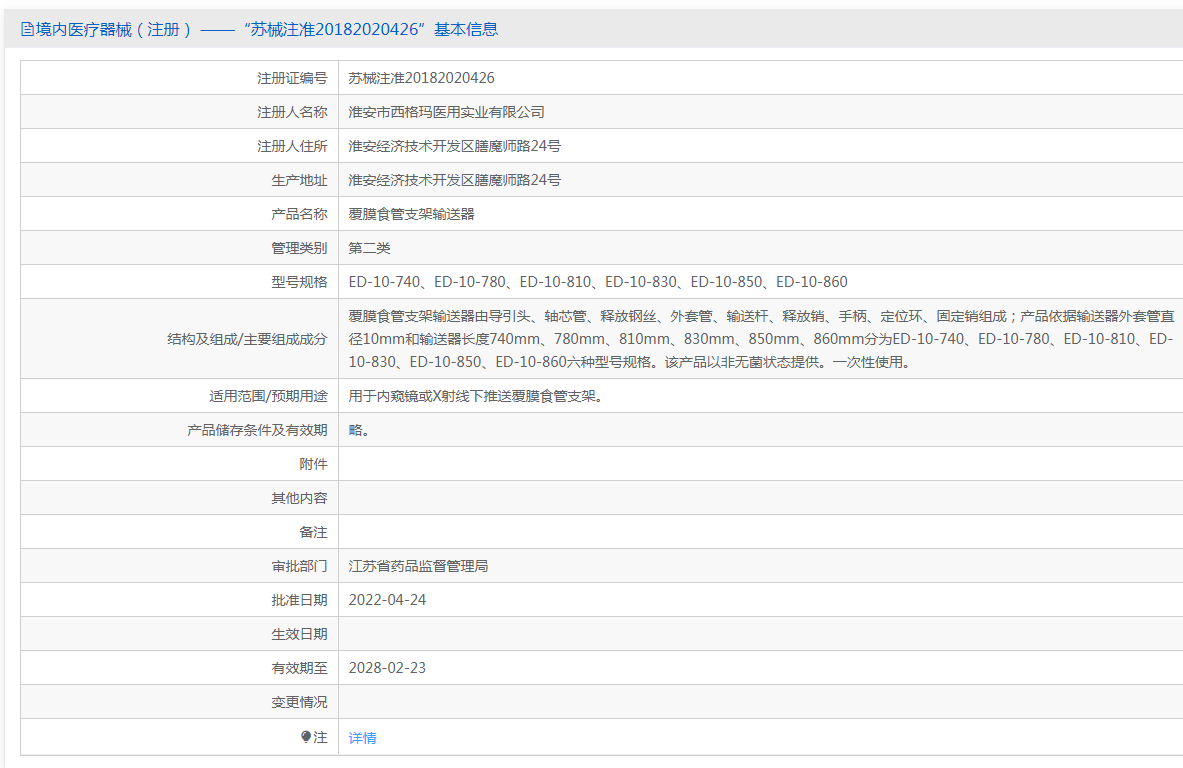Select the approval date 2022-04-24
The height and width of the screenshot is (768, 1183).
pyautogui.click(x=387, y=600)
